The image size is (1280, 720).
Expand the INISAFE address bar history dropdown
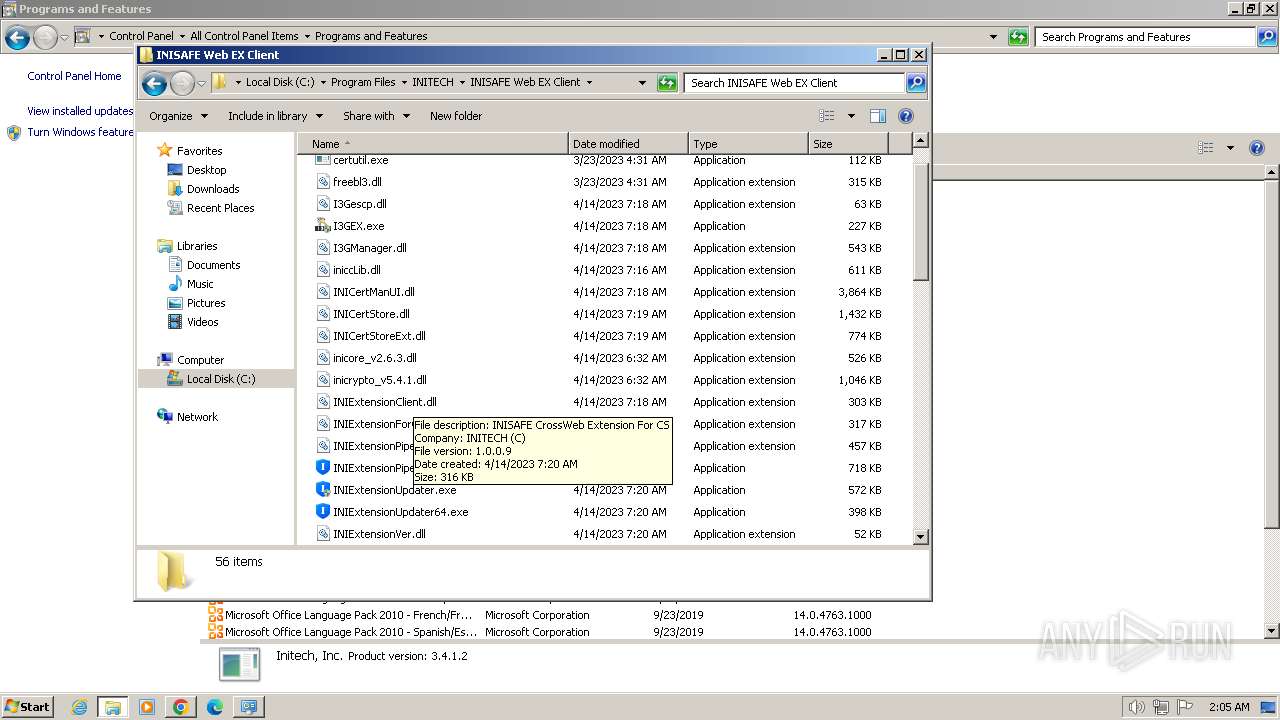pyautogui.click(x=642, y=83)
